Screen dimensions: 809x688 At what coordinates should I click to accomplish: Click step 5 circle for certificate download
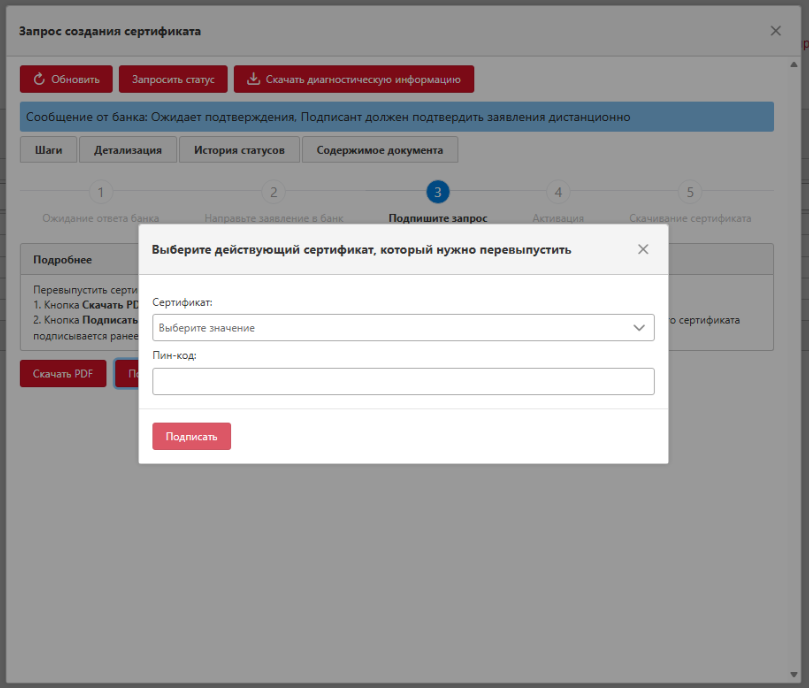click(x=689, y=192)
